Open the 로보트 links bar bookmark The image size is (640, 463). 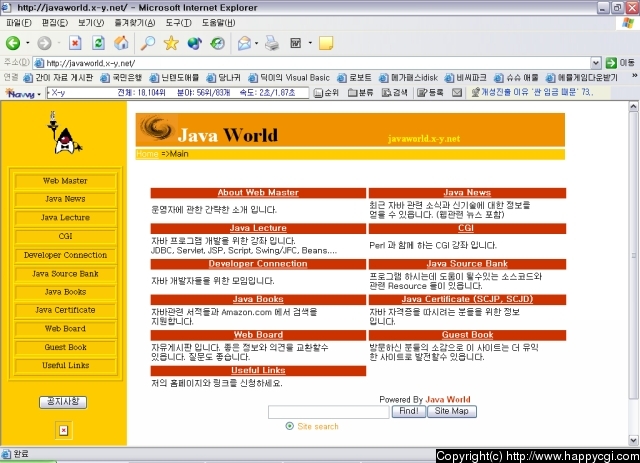point(355,78)
